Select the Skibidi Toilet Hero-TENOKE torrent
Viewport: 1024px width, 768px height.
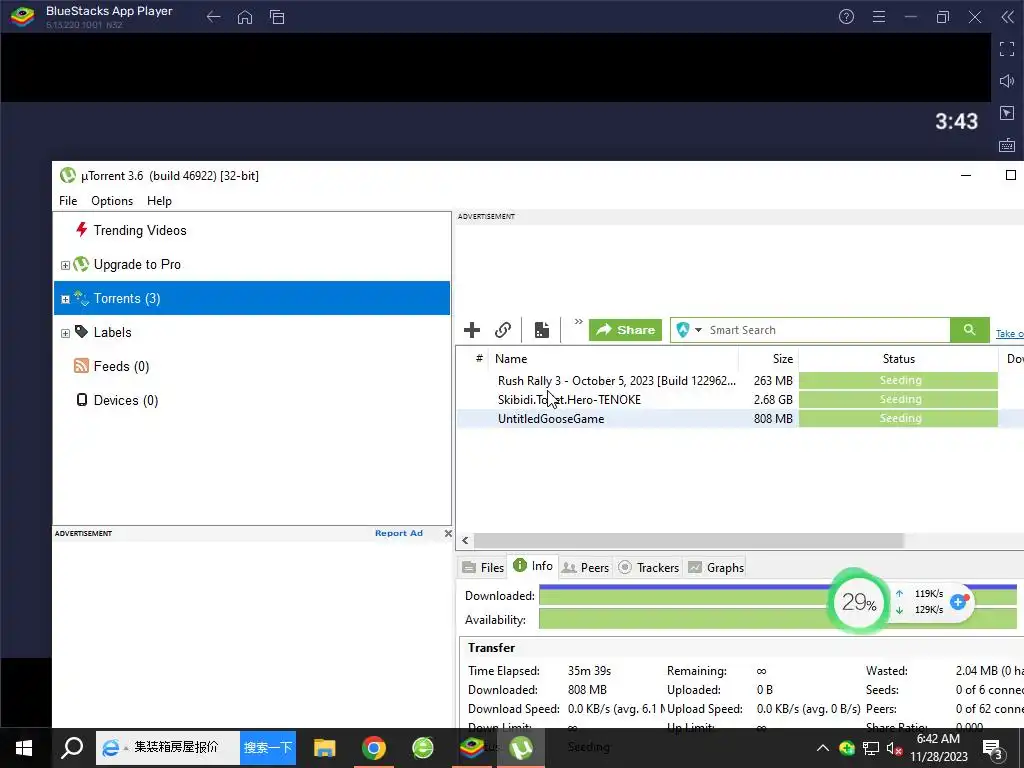[x=569, y=400]
